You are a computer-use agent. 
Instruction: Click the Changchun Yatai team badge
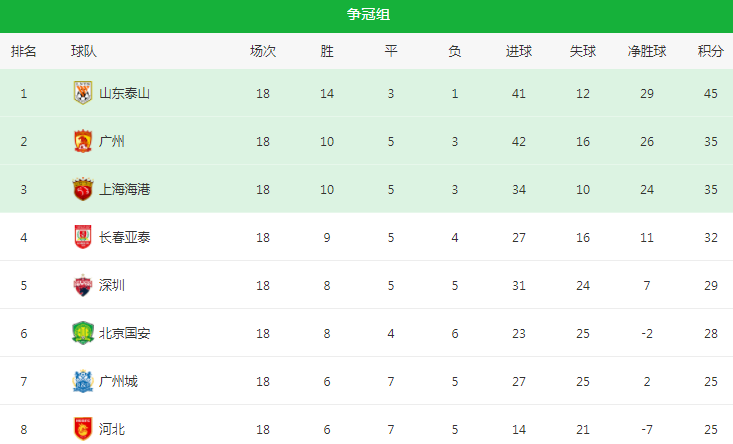tap(82, 237)
